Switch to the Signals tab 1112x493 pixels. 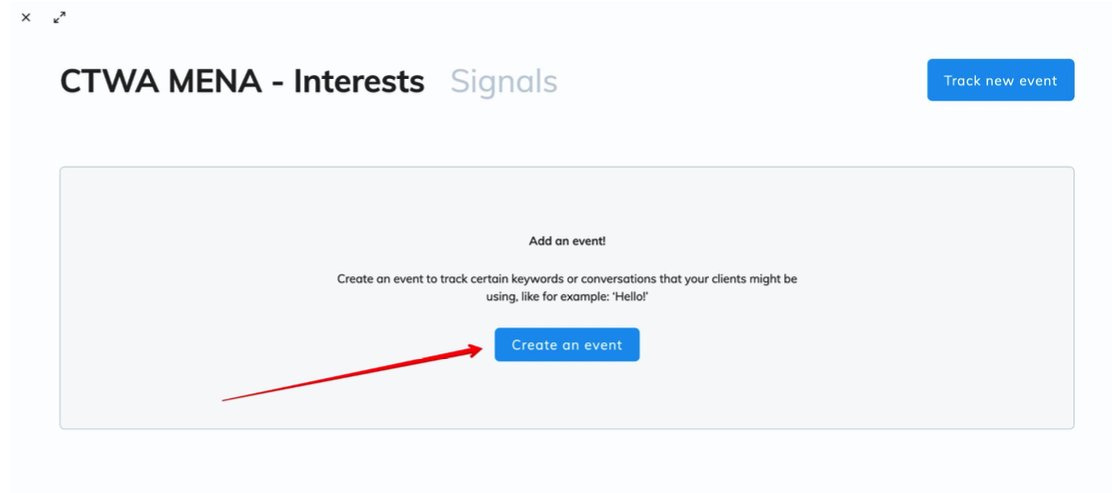click(504, 81)
